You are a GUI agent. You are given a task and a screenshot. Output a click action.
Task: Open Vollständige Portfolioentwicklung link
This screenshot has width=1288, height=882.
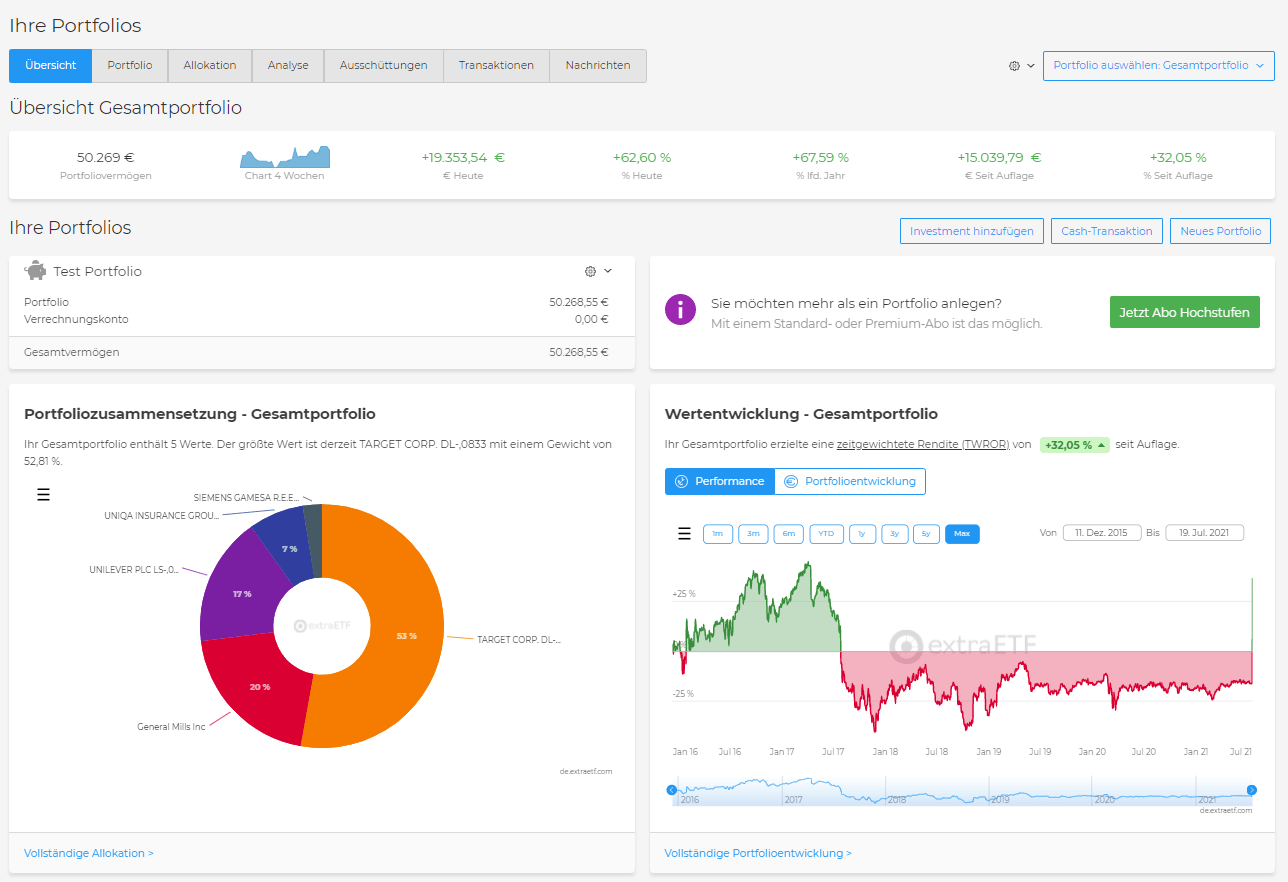[x=758, y=853]
